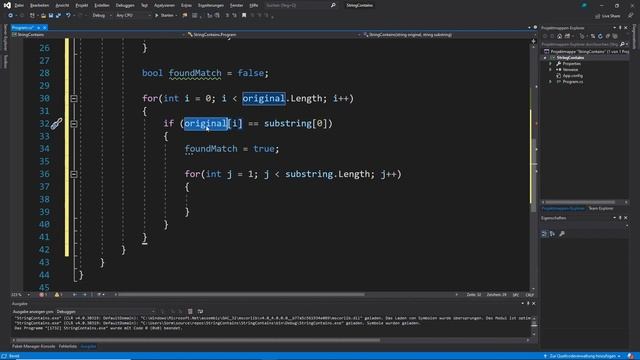Open the Datei menu

pyautogui.click(x=19, y=5)
